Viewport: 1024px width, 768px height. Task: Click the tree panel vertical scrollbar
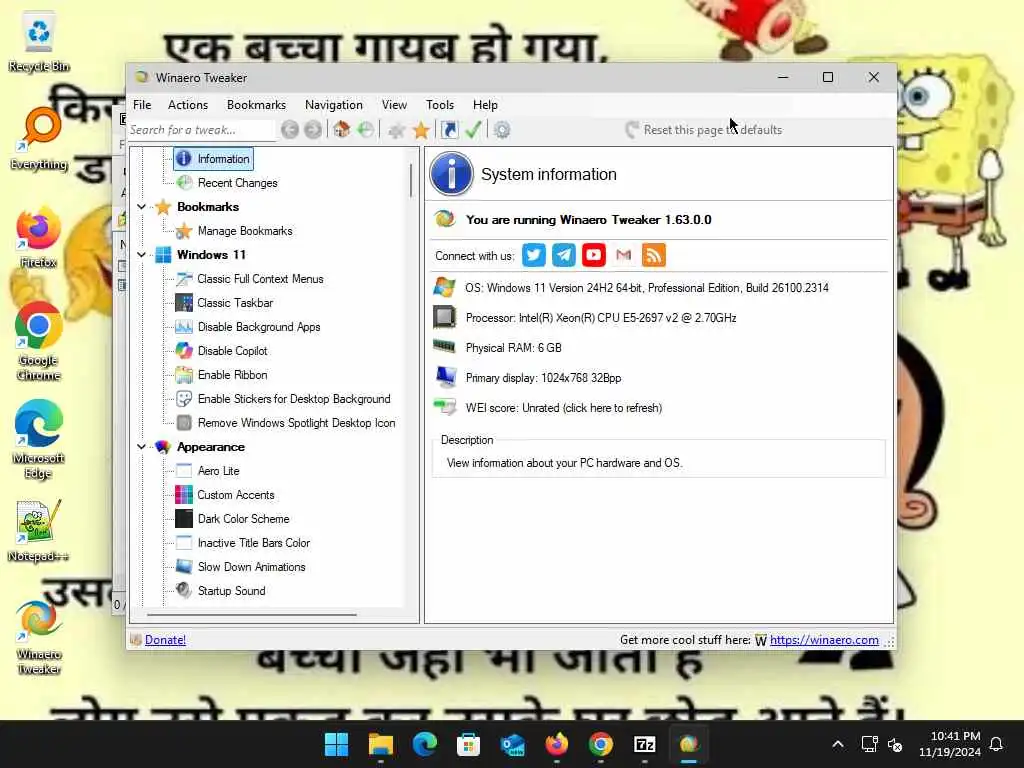click(x=411, y=180)
